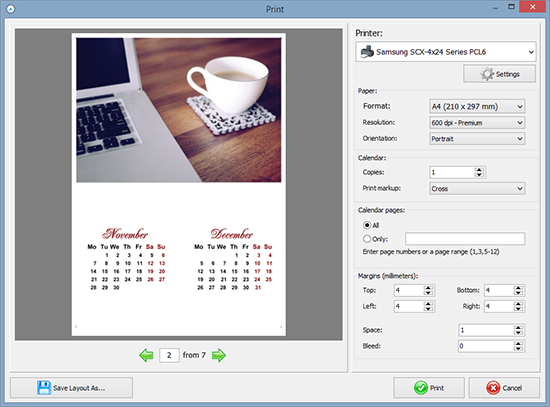Image resolution: width=550 pixels, height=407 pixels.
Task: Click the Left margin input field
Action: pos(409,306)
